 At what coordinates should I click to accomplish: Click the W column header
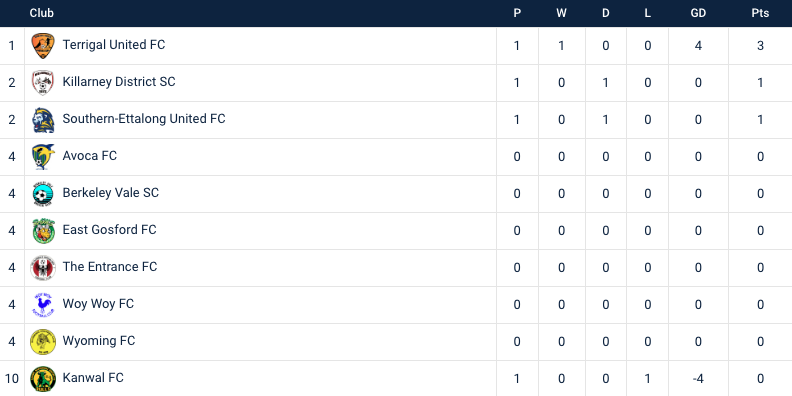click(x=562, y=13)
